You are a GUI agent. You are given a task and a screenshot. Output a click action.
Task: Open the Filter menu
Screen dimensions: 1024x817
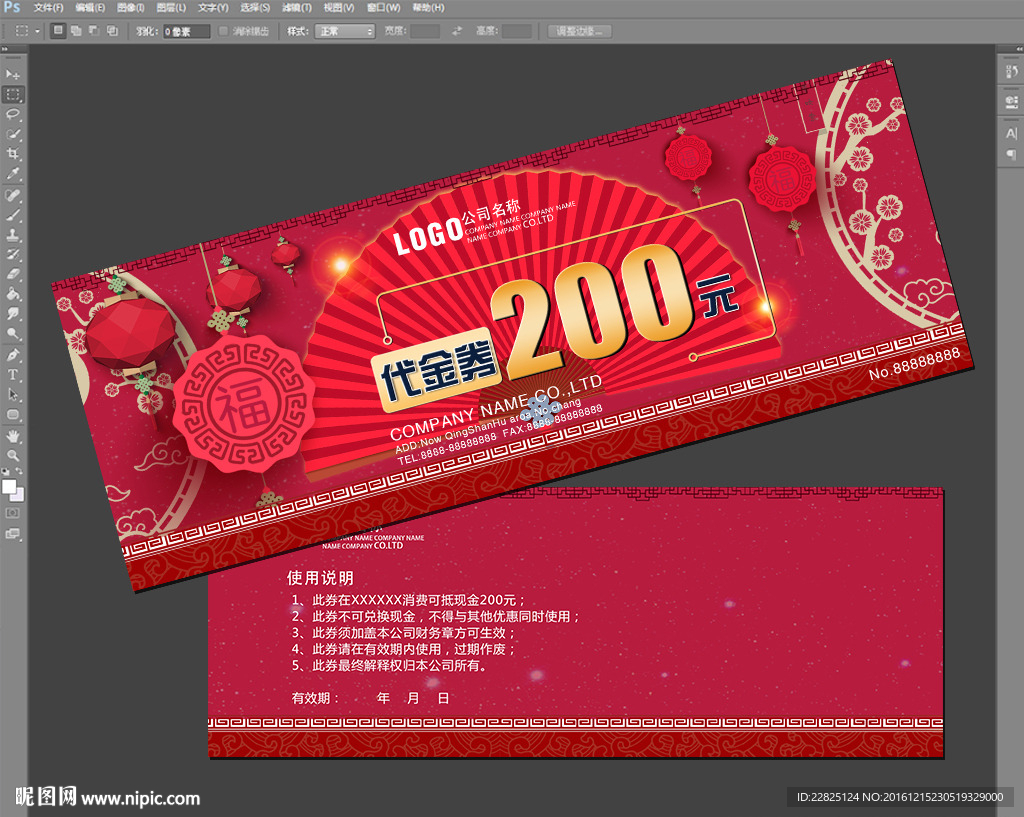click(296, 8)
